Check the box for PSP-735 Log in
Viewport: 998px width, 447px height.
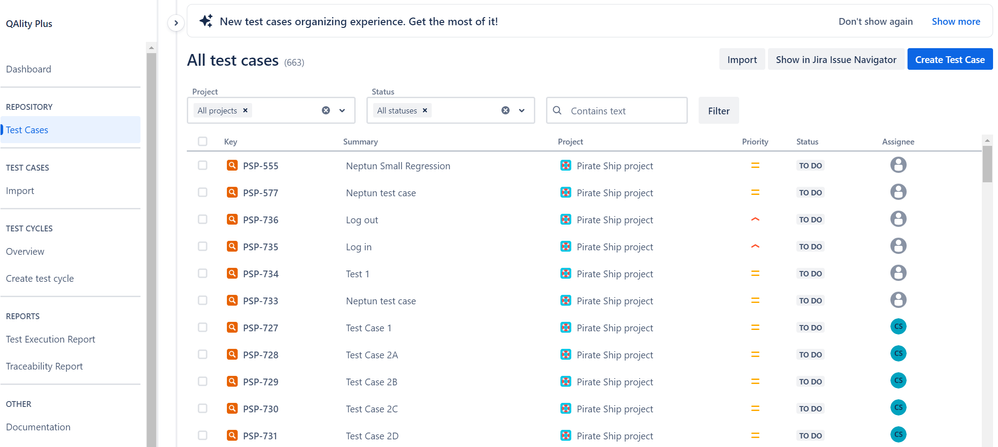click(203, 247)
